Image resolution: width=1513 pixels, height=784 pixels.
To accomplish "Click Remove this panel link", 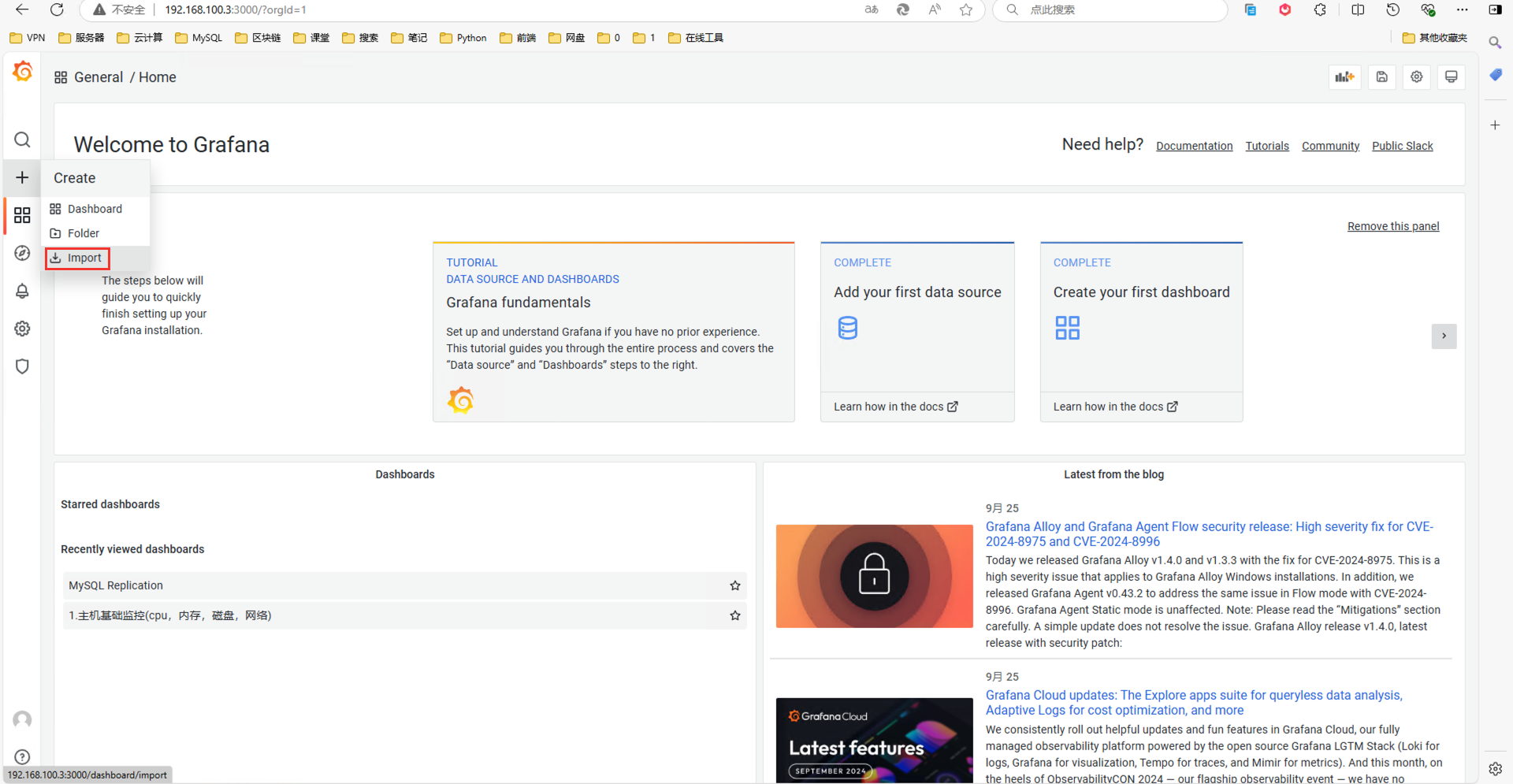I will tap(1393, 226).
